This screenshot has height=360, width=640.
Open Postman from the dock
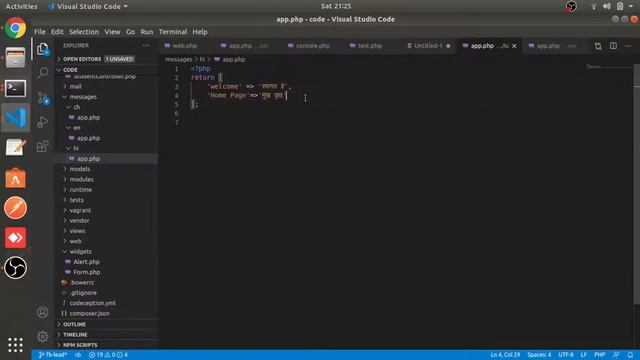click(x=16, y=208)
